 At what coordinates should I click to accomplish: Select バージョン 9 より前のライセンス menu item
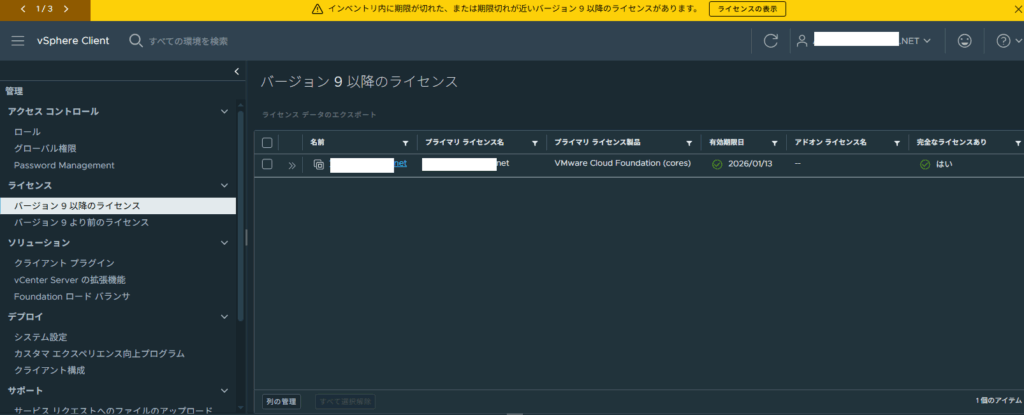coord(81,223)
